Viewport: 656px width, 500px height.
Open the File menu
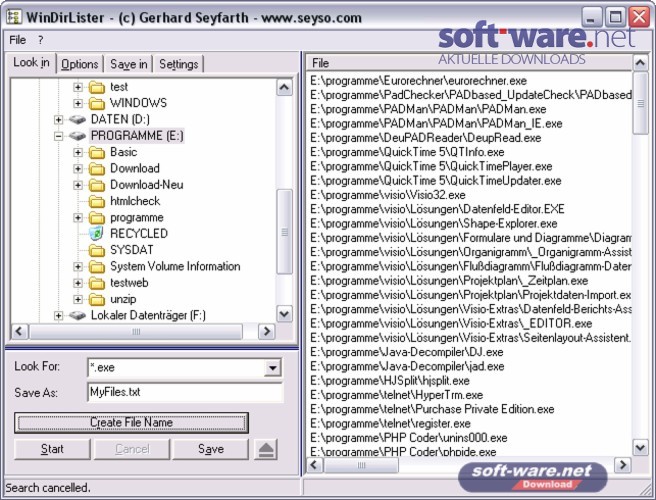pyautogui.click(x=18, y=40)
